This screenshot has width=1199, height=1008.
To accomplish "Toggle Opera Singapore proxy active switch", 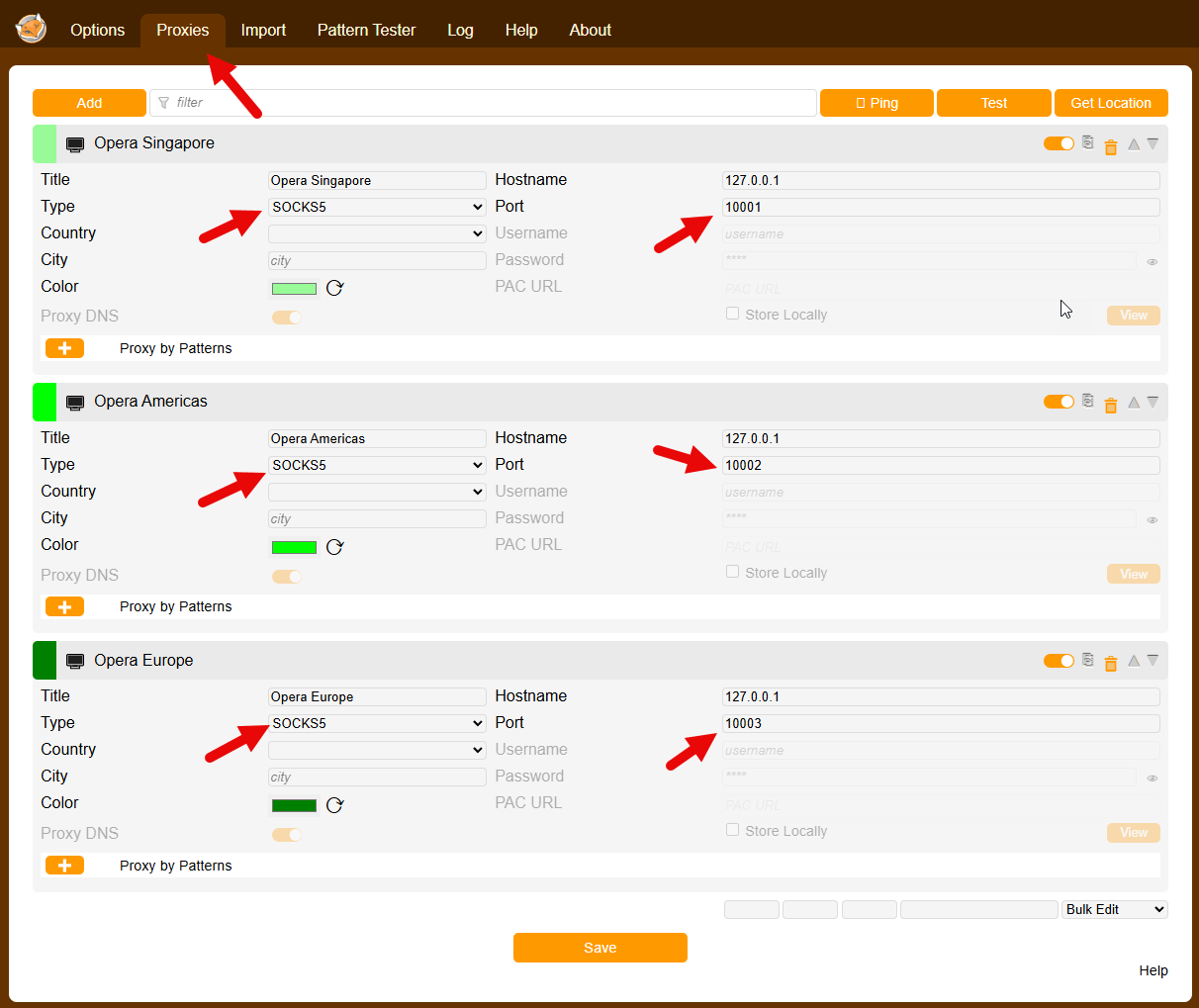I will [1059, 143].
